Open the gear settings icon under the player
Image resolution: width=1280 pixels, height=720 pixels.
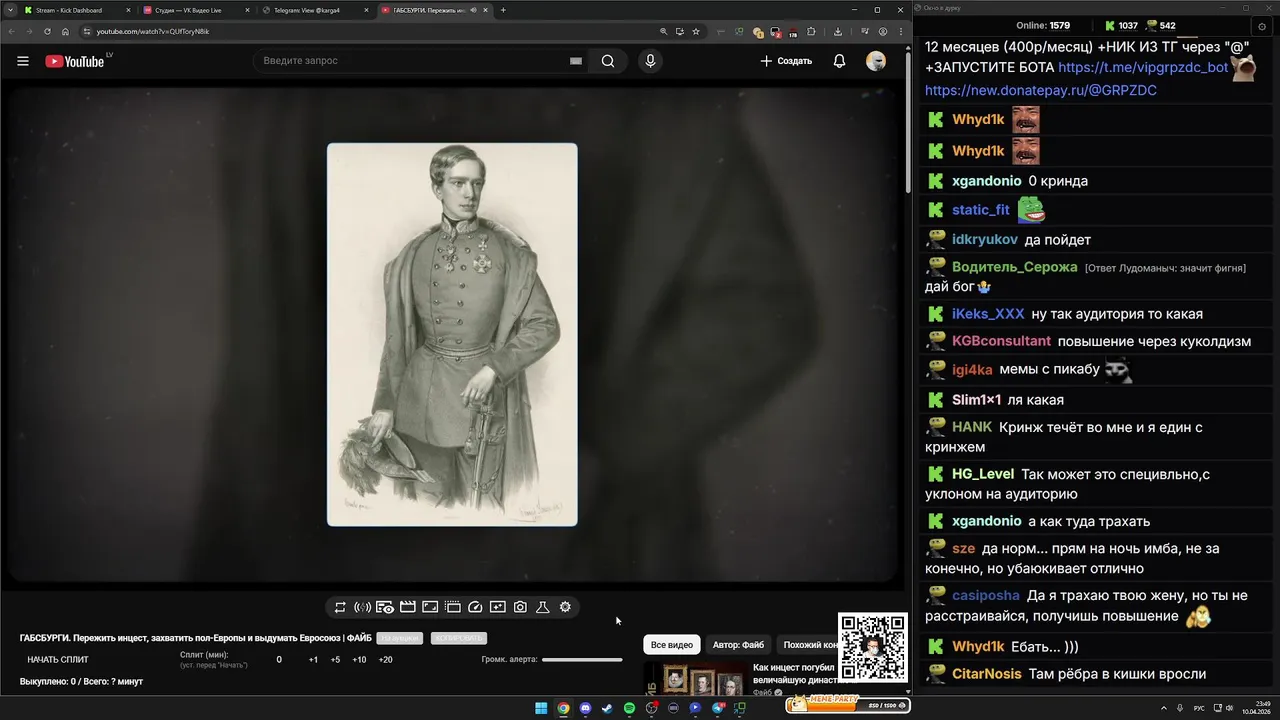(x=565, y=607)
